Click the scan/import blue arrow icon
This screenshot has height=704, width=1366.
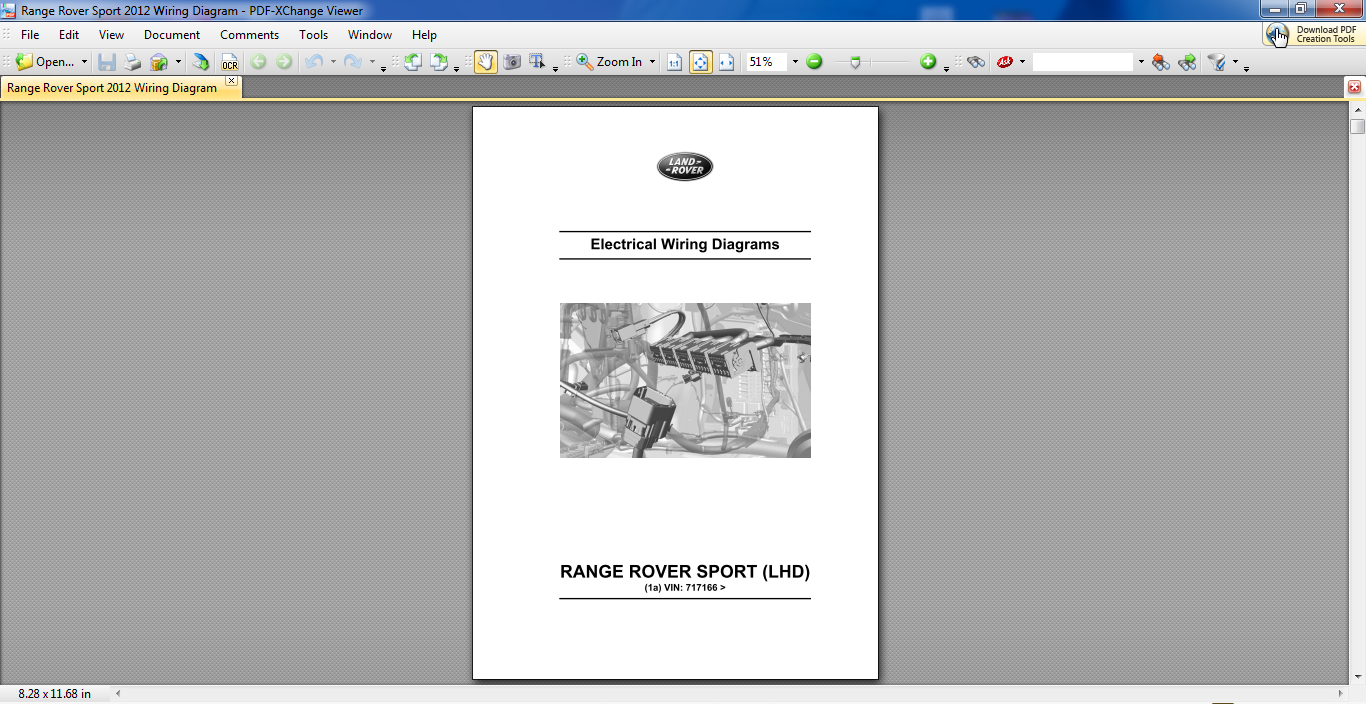click(201, 62)
